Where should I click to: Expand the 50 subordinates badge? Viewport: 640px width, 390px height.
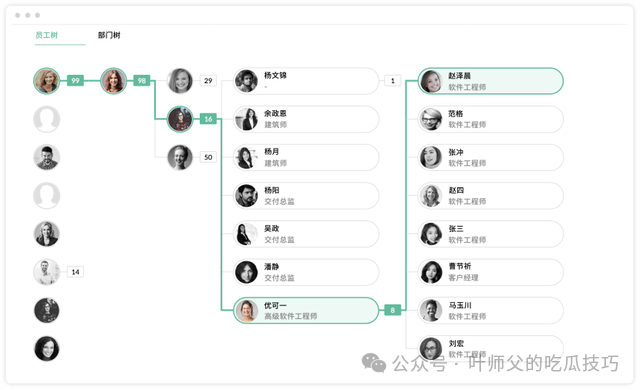[208, 157]
